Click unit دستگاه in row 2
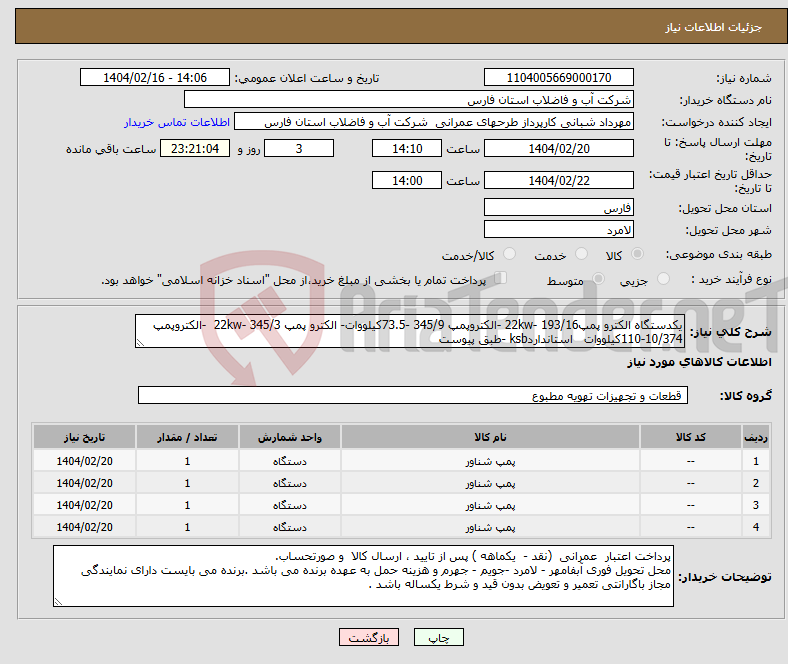788x664 pixels. click(x=290, y=484)
